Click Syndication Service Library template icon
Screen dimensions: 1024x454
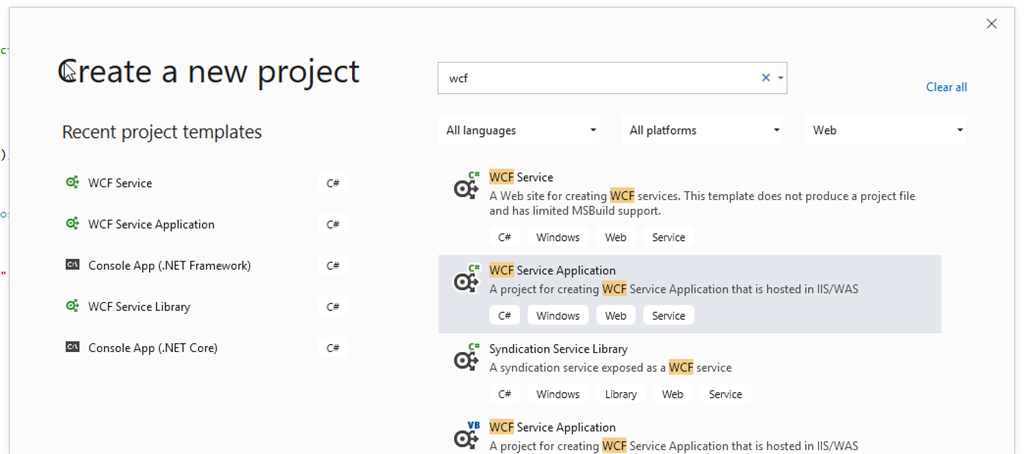466,357
